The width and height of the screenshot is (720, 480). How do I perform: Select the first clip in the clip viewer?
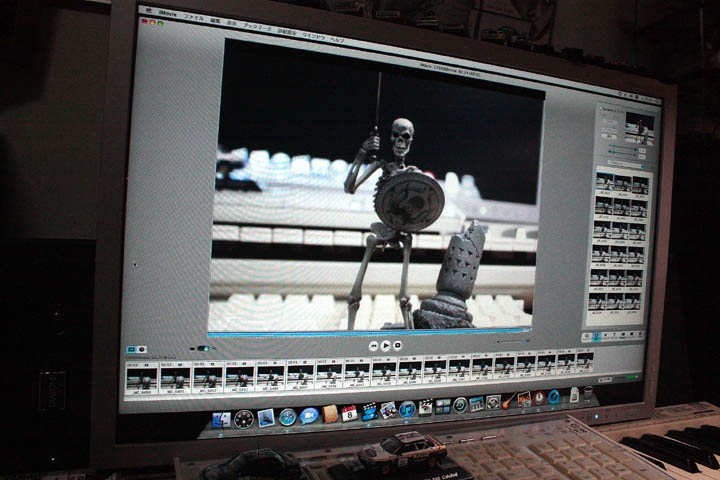tap(142, 379)
